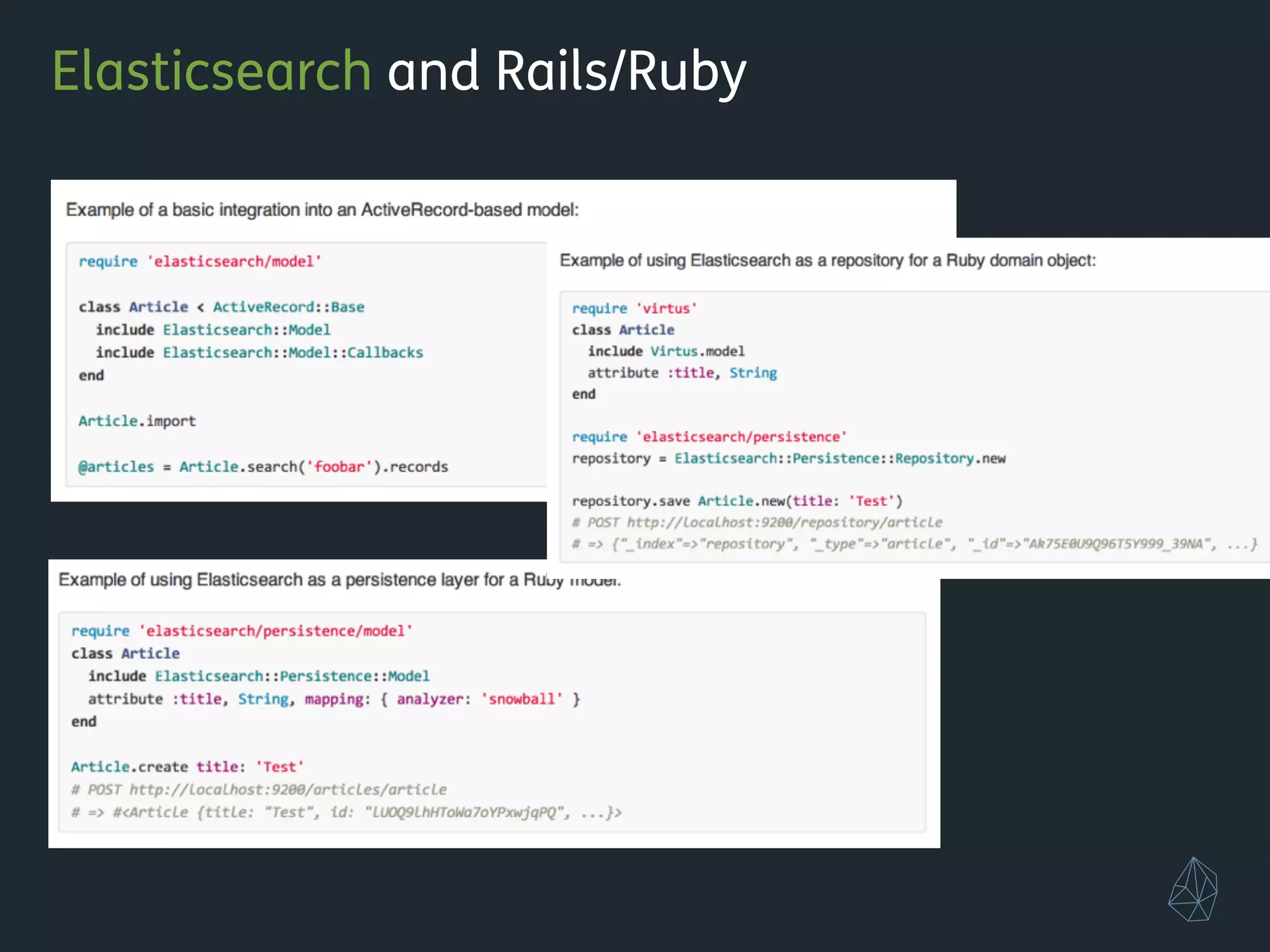Click the Article.search('foobar').records line
The image size is (1270, 952).
tap(263, 467)
